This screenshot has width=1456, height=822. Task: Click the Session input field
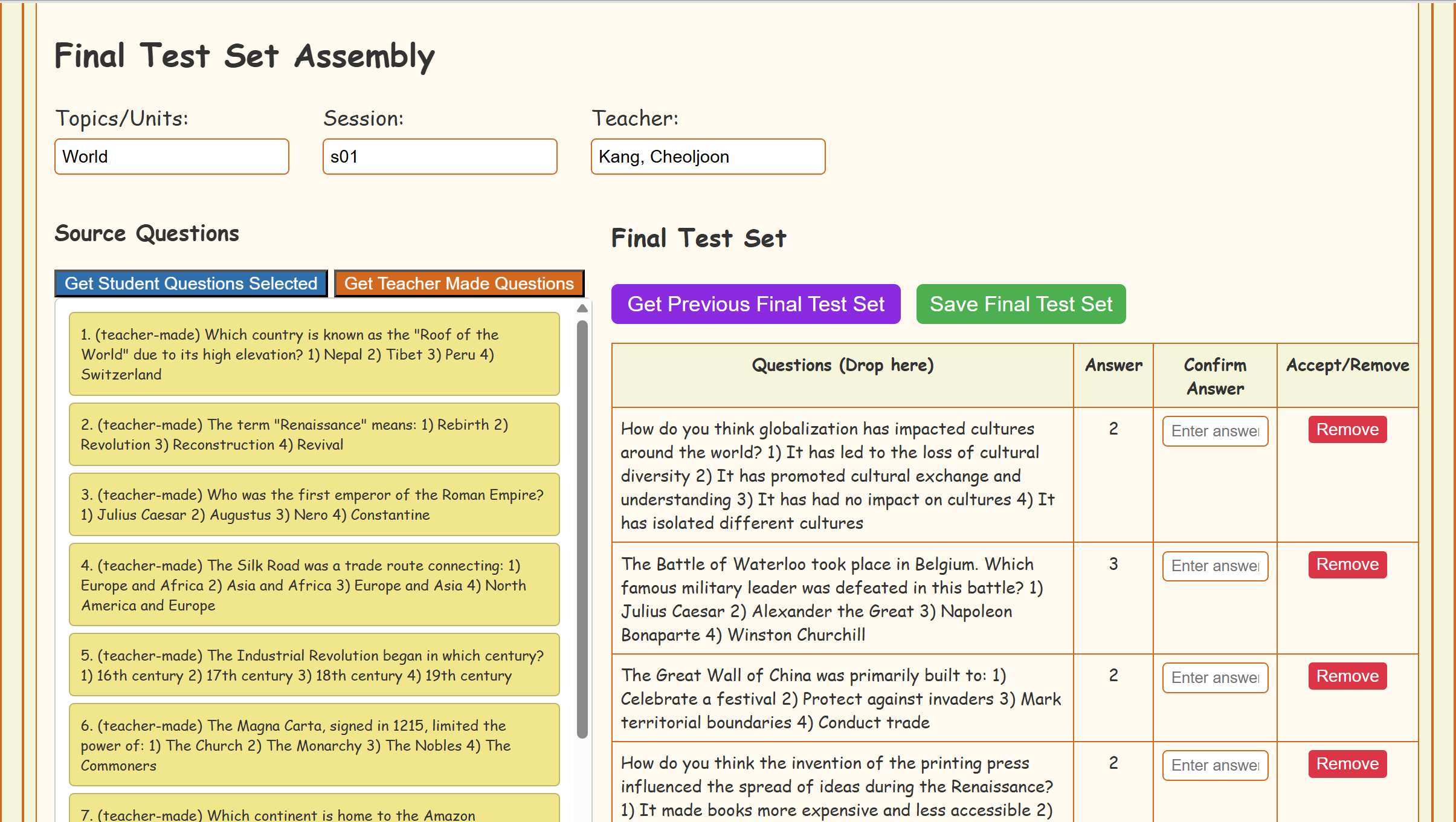point(440,157)
